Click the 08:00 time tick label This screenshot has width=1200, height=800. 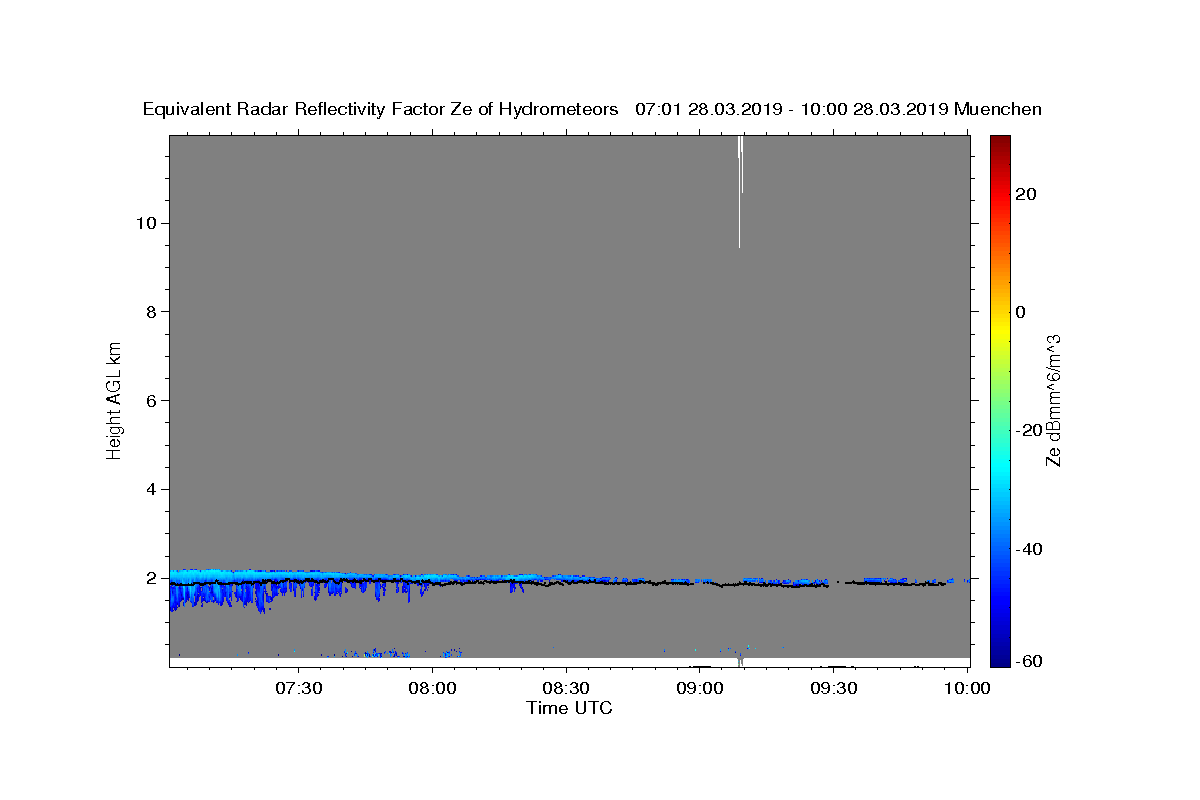[434, 688]
